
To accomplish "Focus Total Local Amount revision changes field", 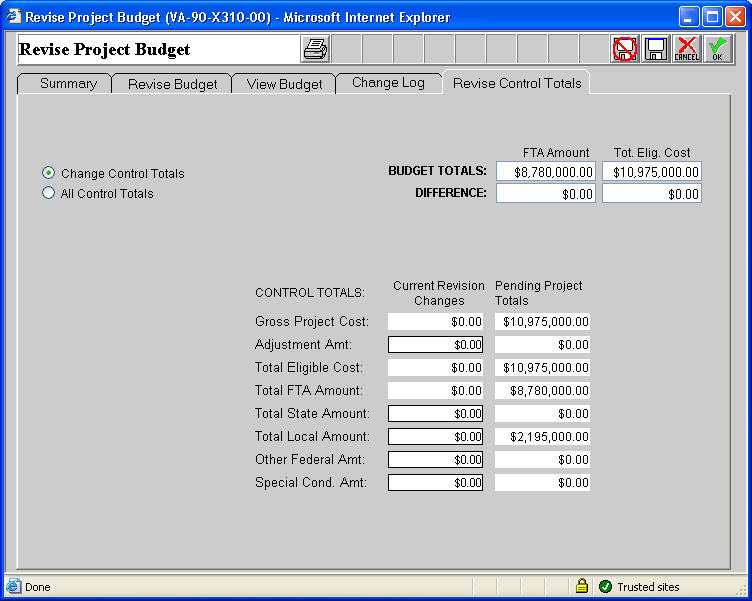I will (x=435, y=436).
